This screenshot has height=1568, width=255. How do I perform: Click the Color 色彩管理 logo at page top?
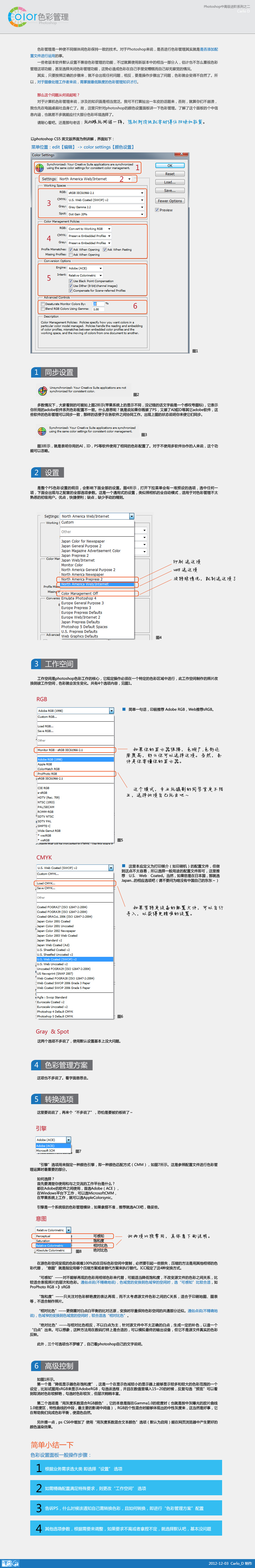[x=38, y=17]
